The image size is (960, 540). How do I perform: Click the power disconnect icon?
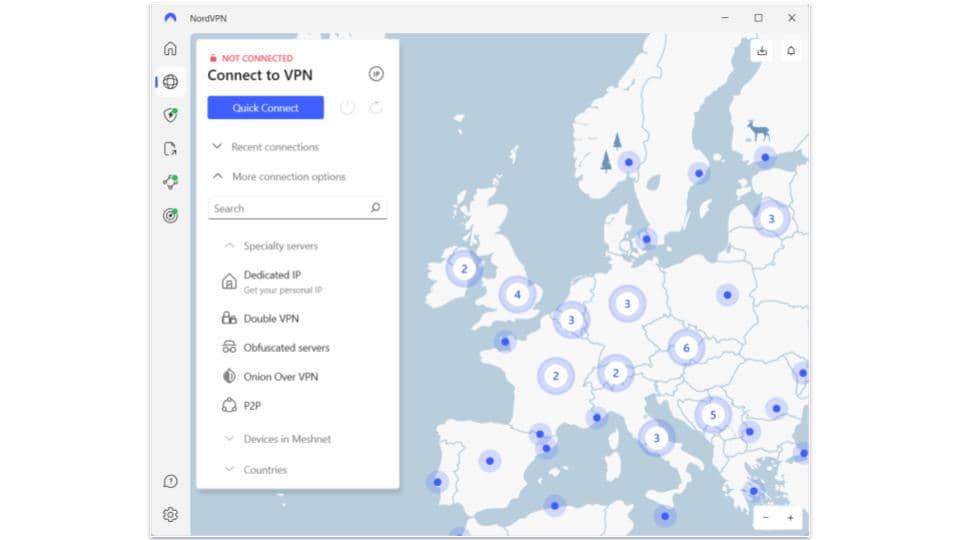coord(347,108)
